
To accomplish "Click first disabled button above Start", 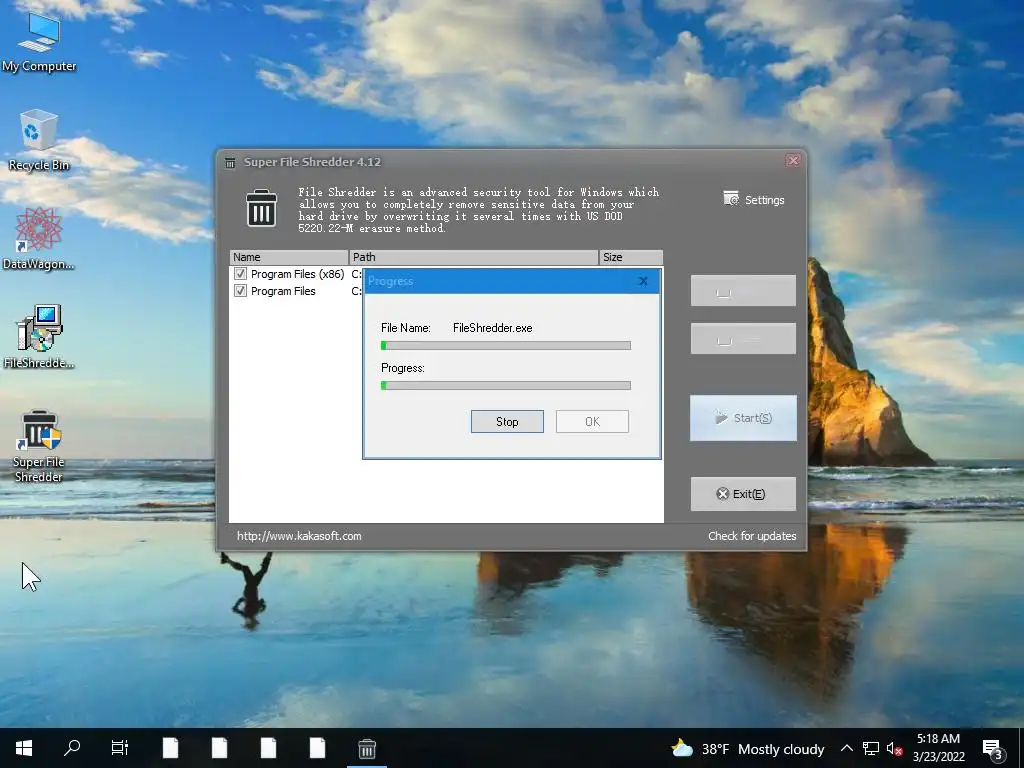I will [x=743, y=291].
